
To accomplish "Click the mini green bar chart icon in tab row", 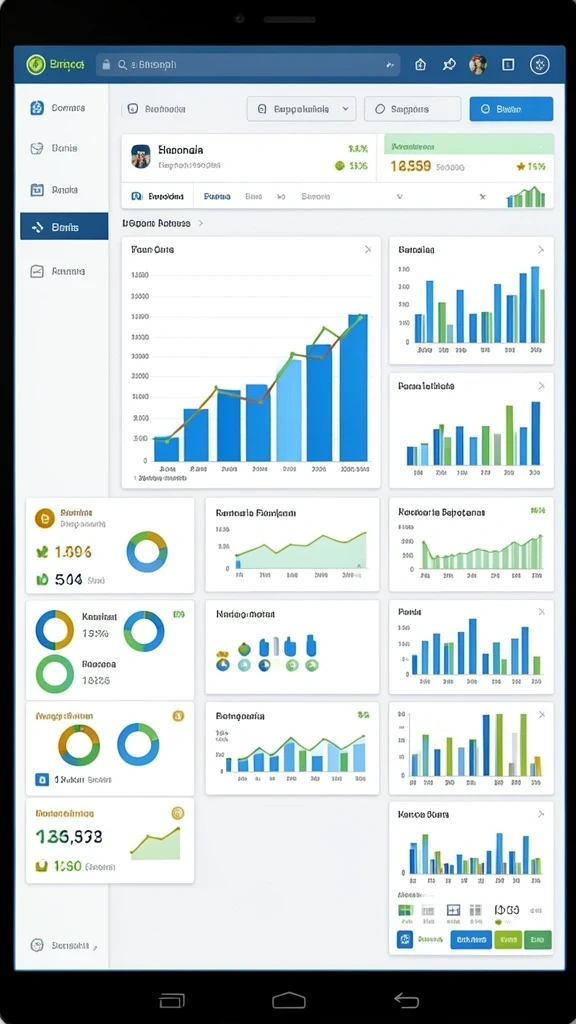I will pyautogui.click(x=526, y=197).
